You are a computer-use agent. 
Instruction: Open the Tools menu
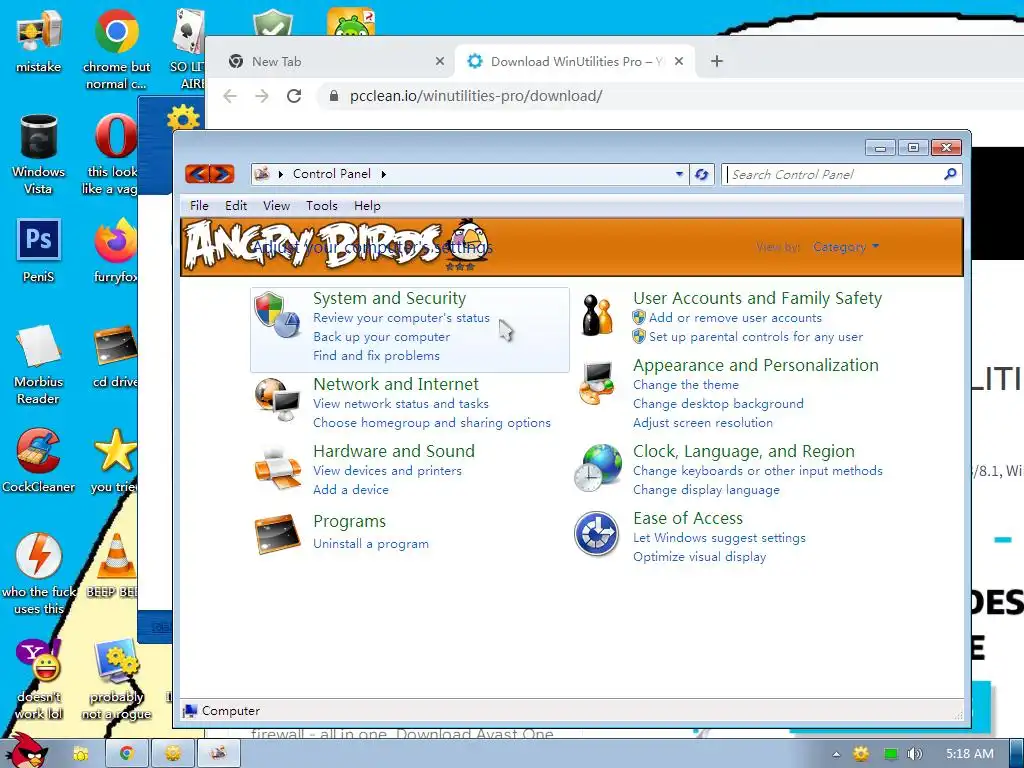322,206
